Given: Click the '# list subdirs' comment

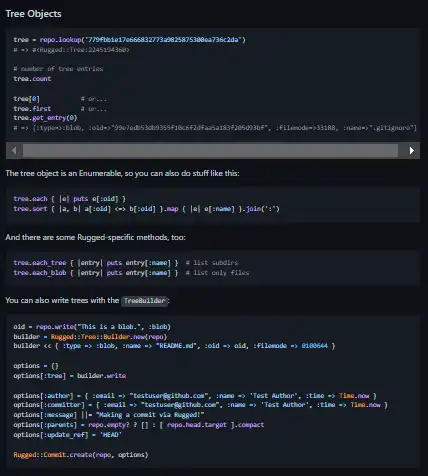Looking at the screenshot, I should point(212,263).
